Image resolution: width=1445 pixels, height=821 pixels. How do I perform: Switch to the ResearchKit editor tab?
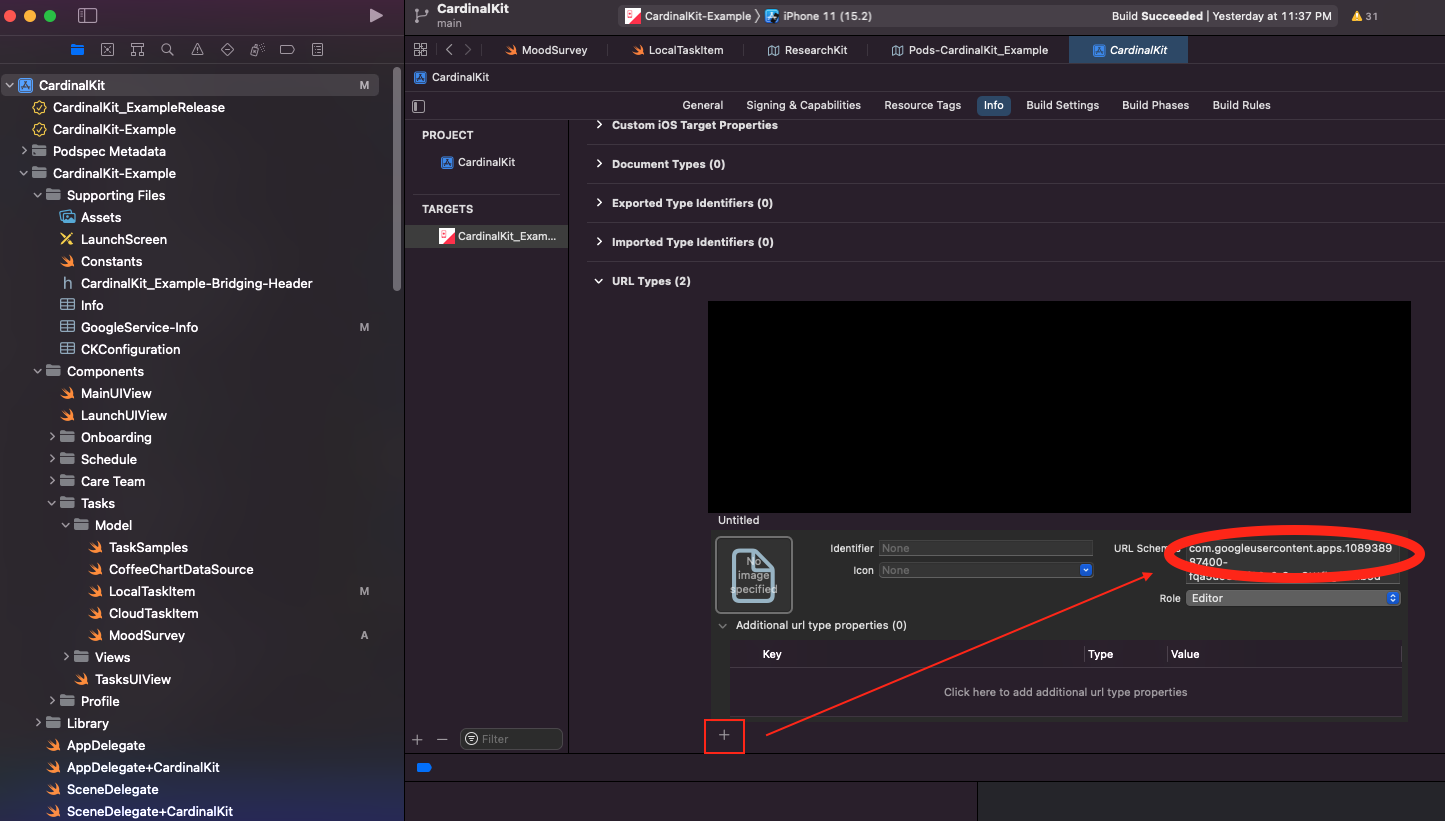pos(807,50)
